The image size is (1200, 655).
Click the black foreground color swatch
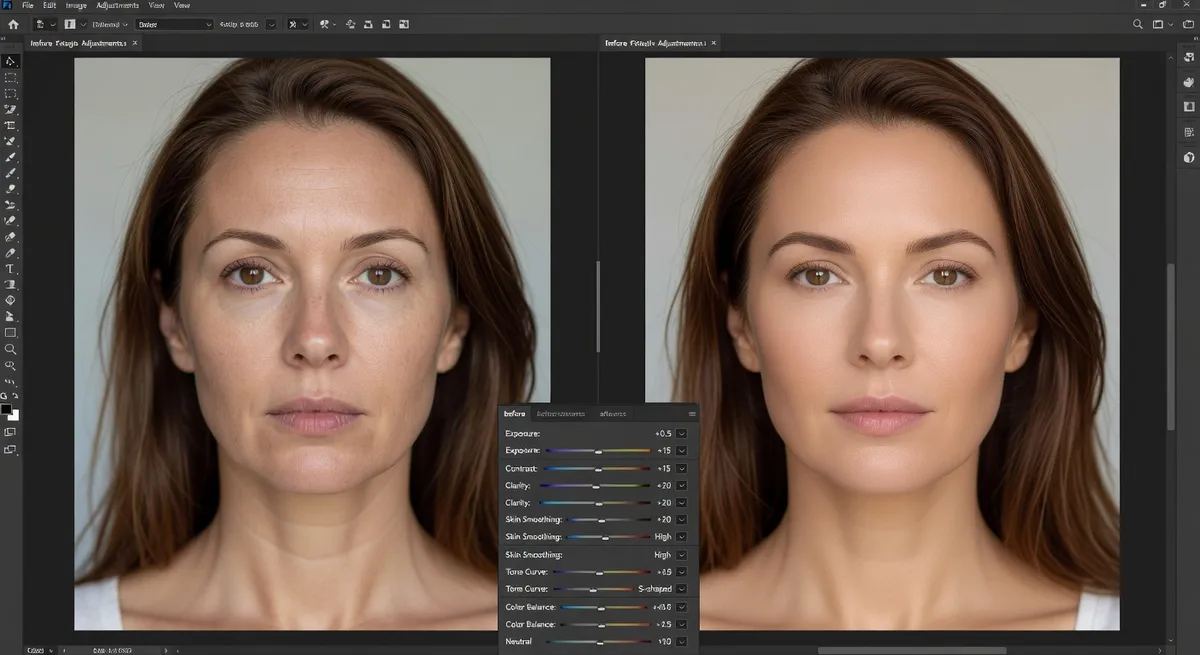tap(6, 410)
